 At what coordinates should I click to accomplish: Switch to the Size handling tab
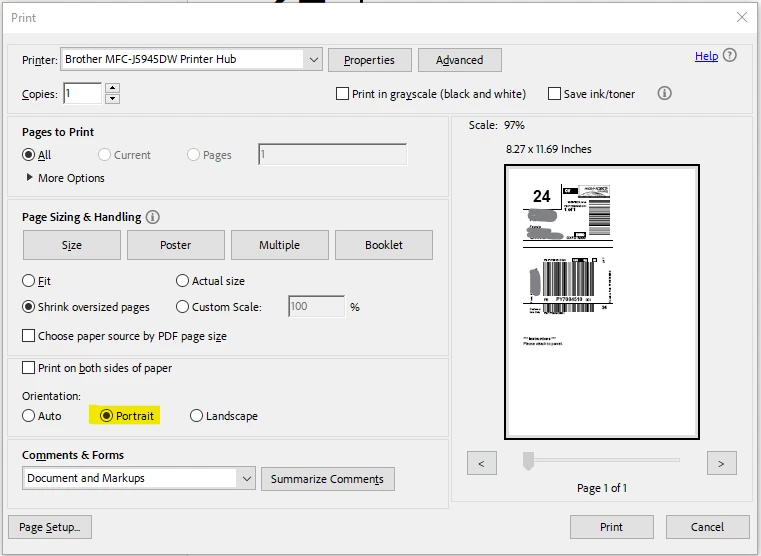(72, 245)
